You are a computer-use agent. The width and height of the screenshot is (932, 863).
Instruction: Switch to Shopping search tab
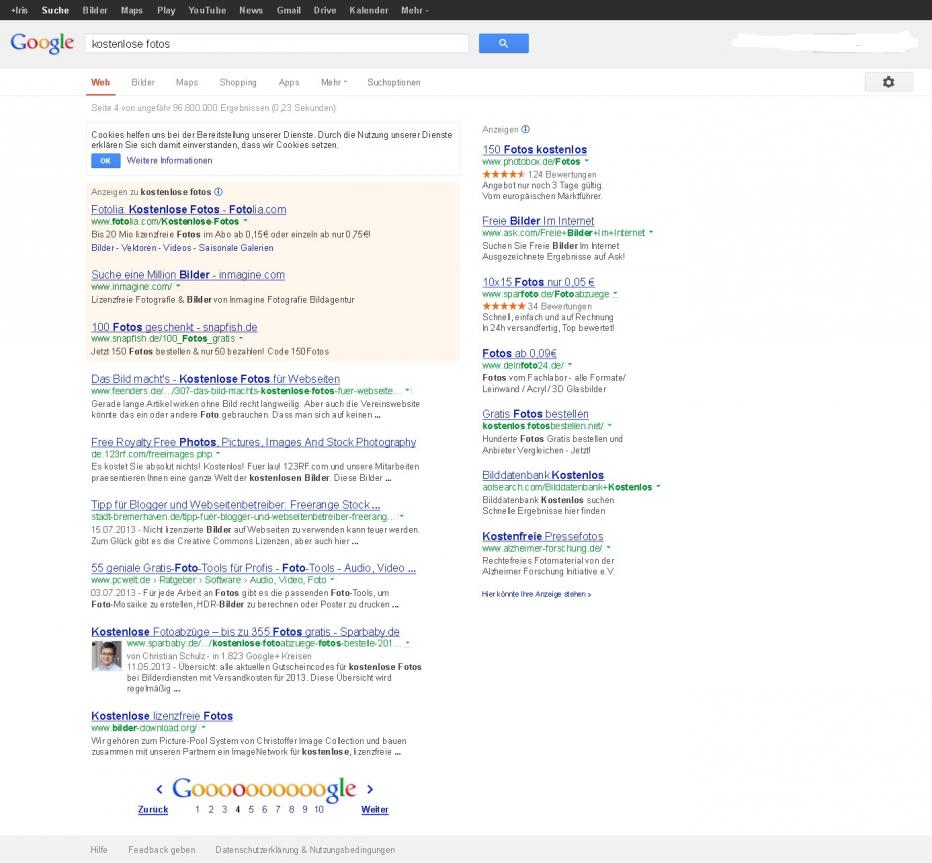(x=238, y=83)
